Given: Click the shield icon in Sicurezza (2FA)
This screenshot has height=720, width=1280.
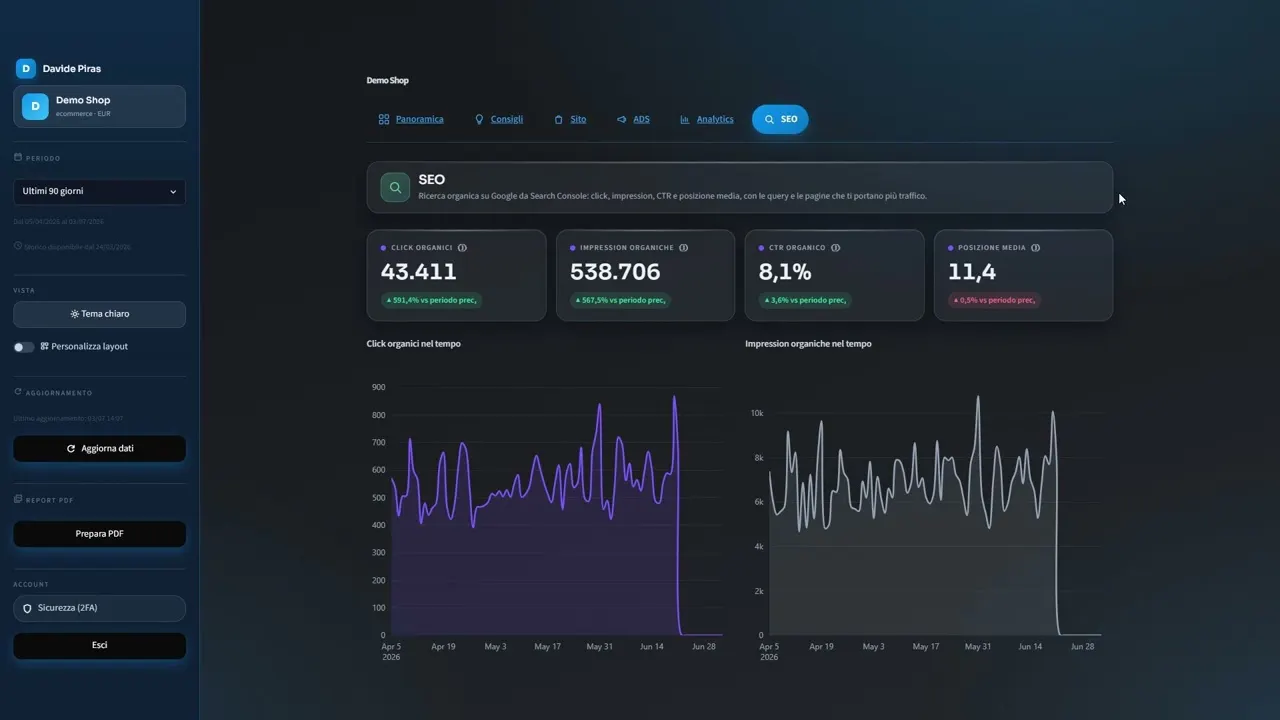Looking at the screenshot, I should (x=27, y=608).
